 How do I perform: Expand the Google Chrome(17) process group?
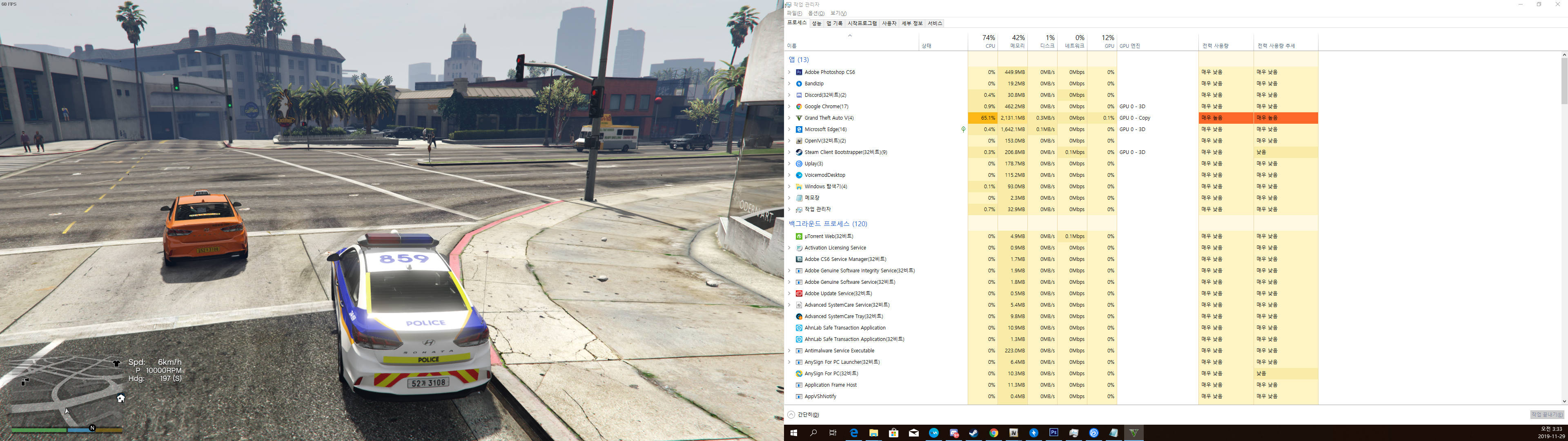coord(789,107)
